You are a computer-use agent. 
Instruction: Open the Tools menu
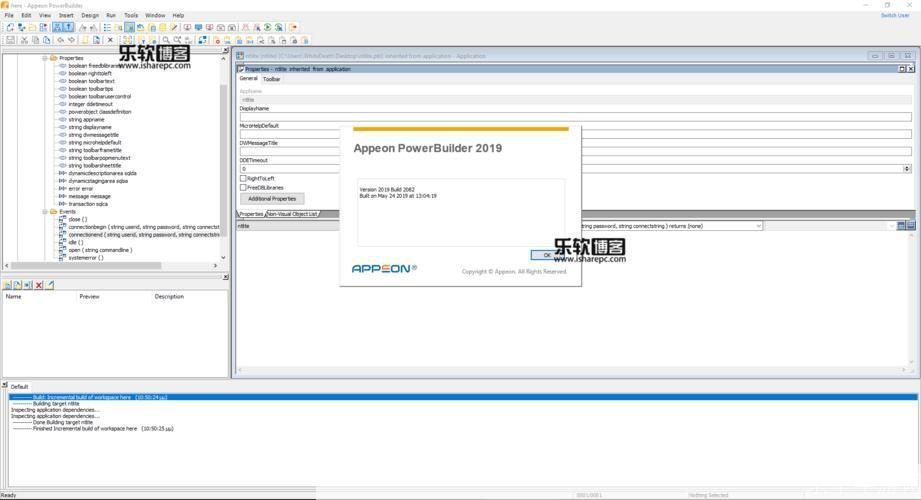(131, 15)
